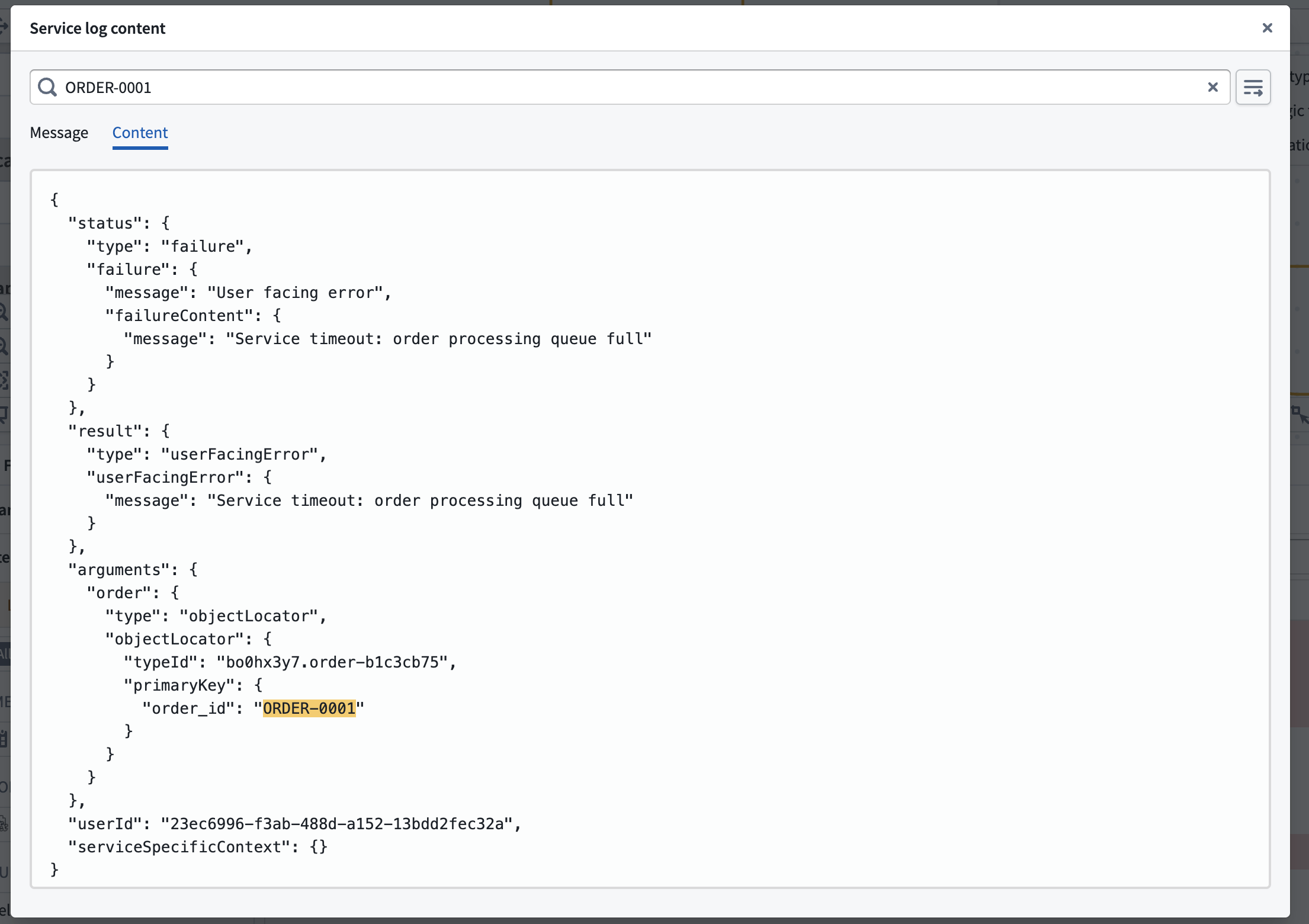Click the "typeId" bo0hx3y7.order-b1c3cb75 line
The height and width of the screenshot is (924, 1309).
tap(290, 662)
